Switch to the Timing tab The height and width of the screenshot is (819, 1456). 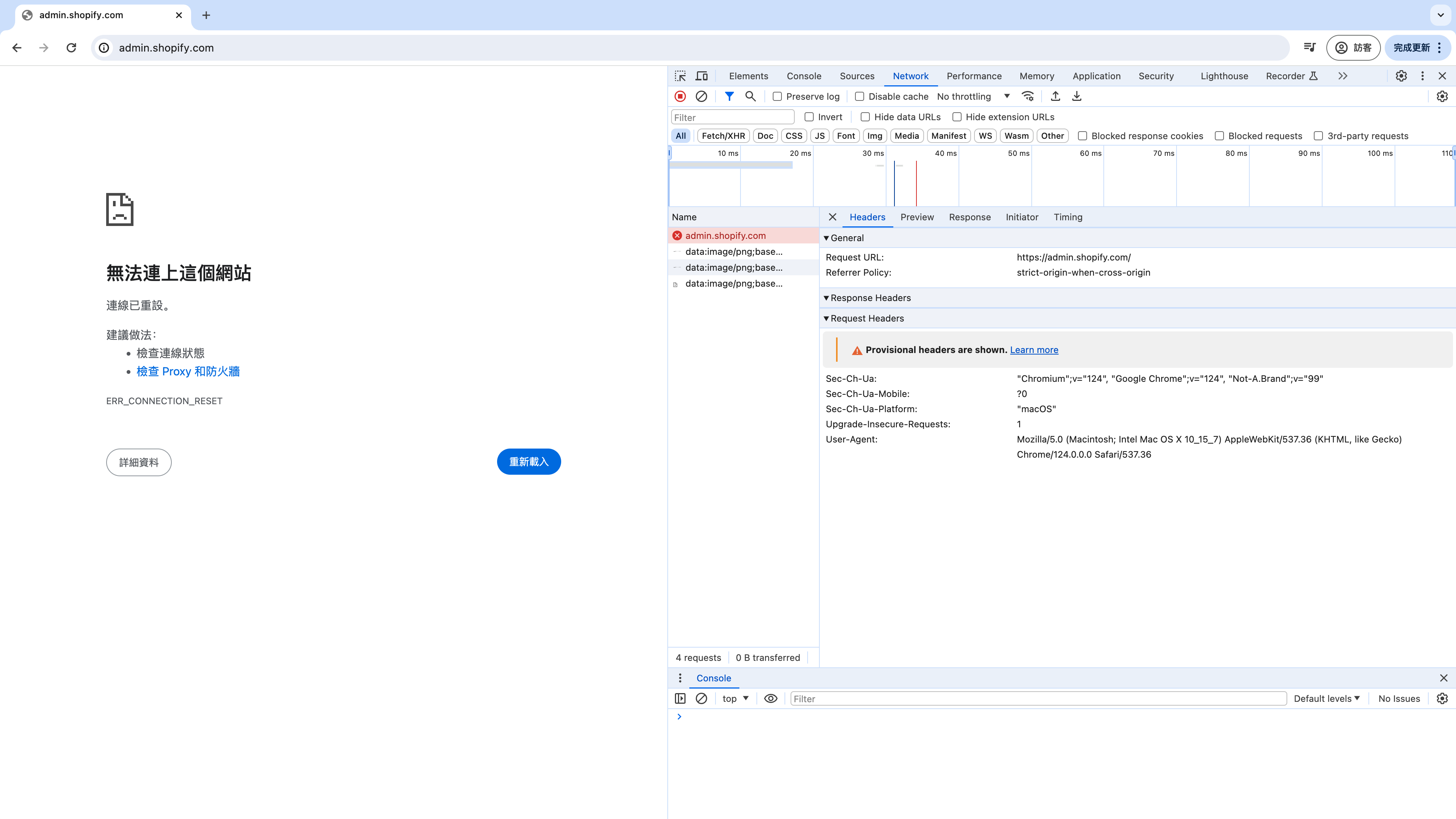[1068, 217]
